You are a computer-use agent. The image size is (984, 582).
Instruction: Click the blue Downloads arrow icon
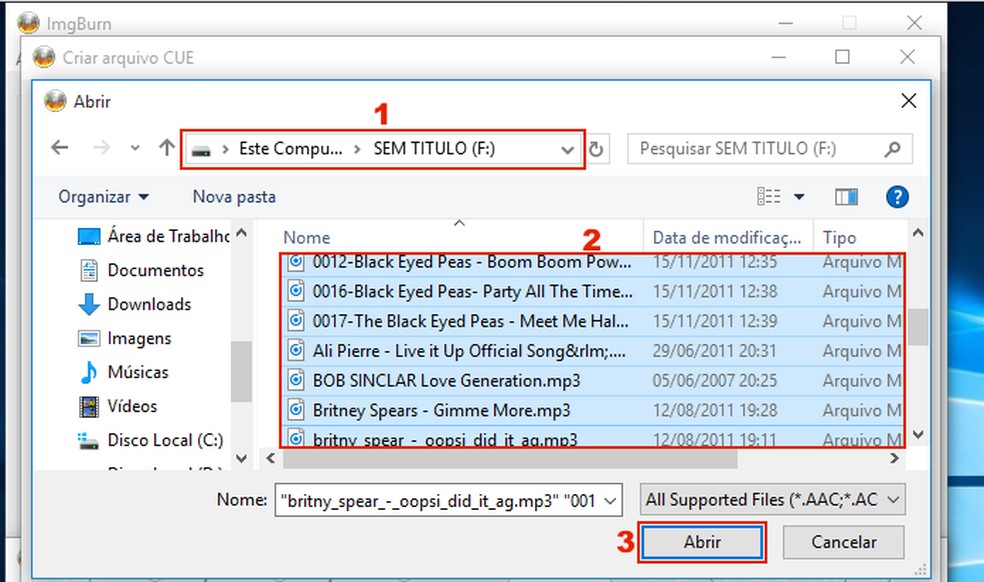tap(89, 304)
